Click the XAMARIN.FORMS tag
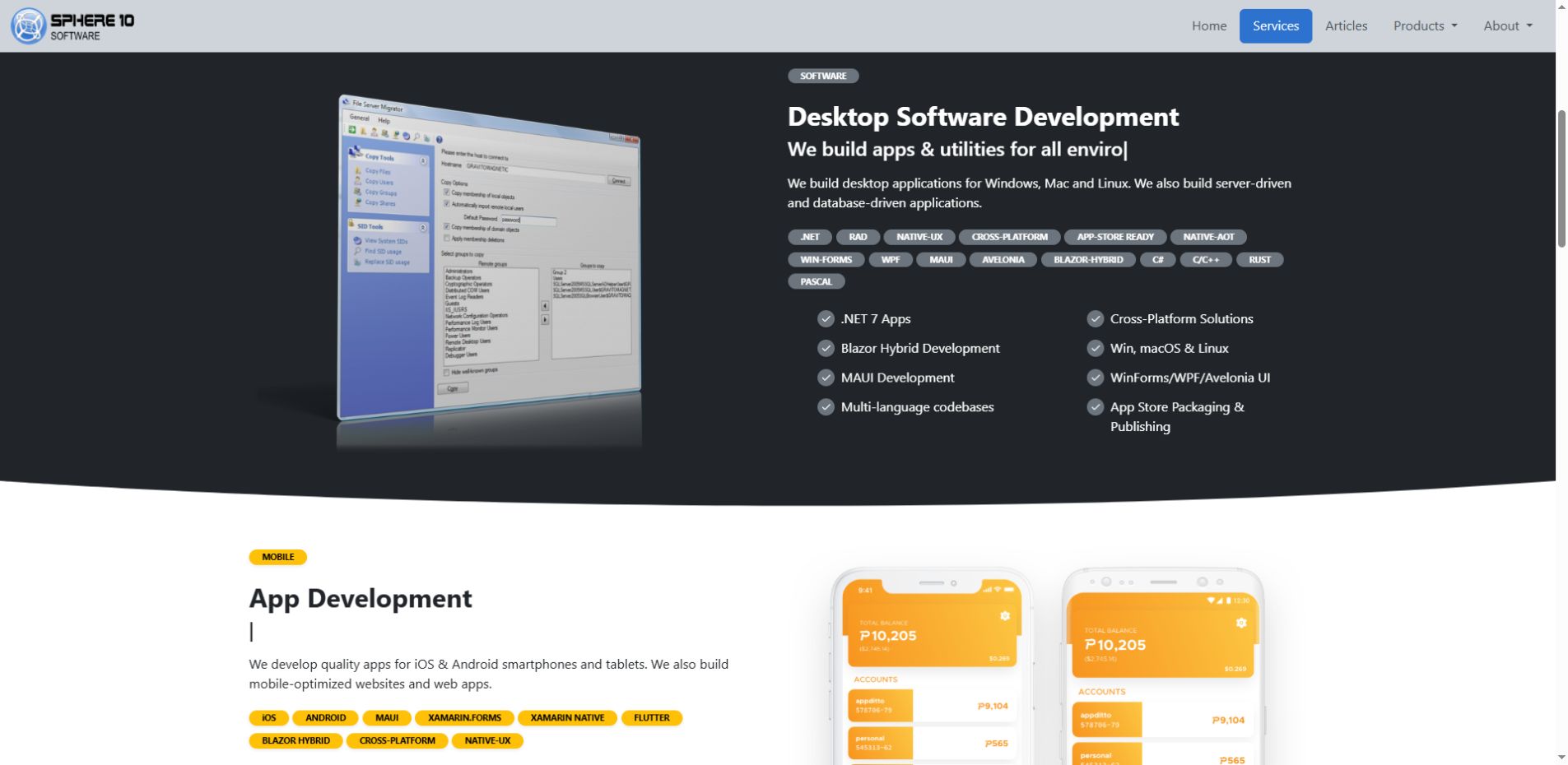The image size is (1568, 765). click(464, 718)
